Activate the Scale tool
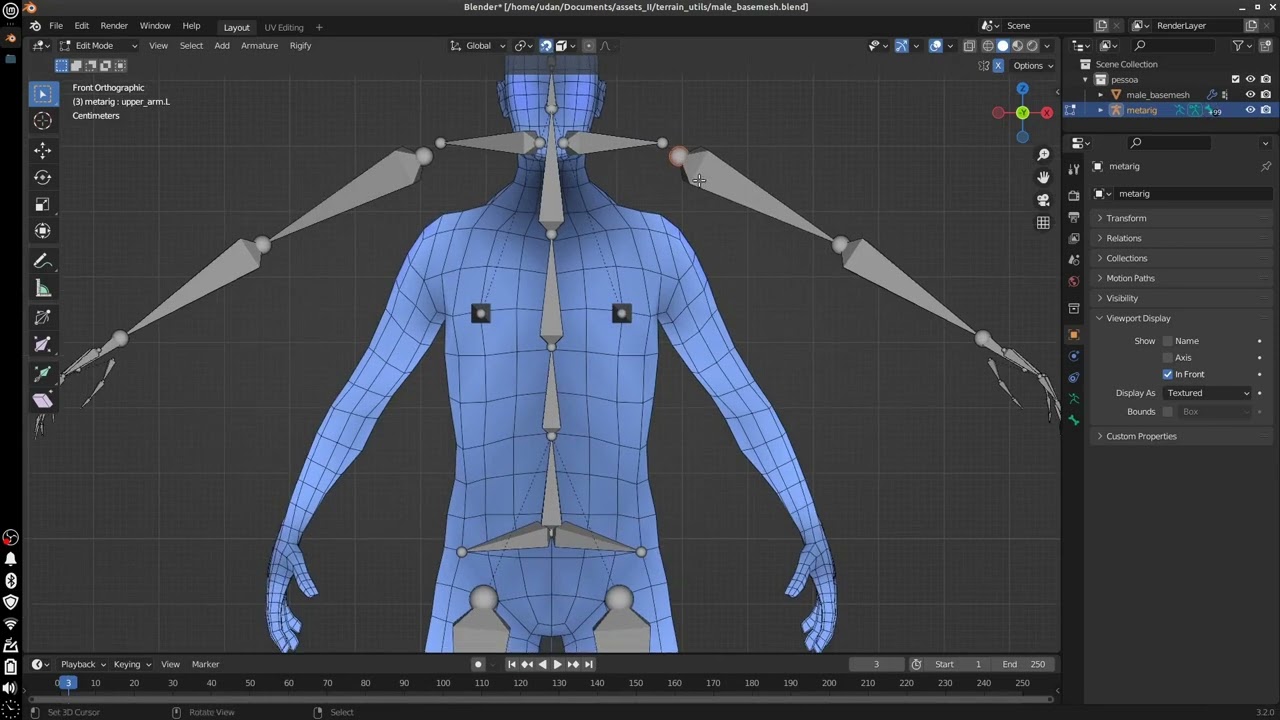Screen dimensions: 1280x720 42,204
